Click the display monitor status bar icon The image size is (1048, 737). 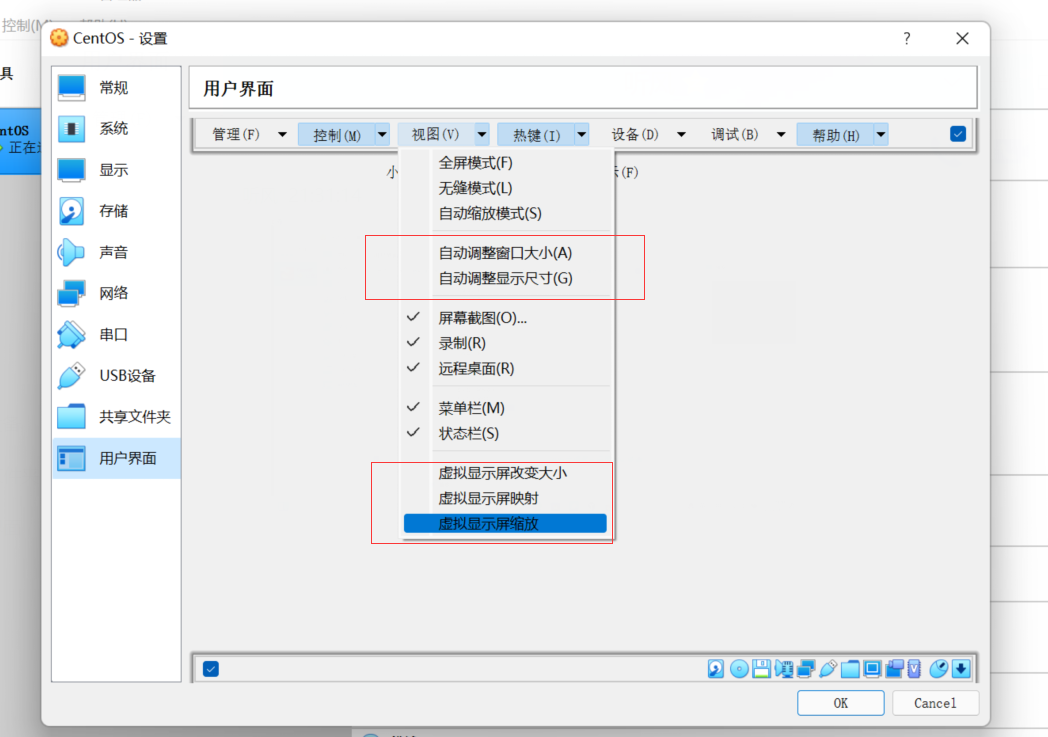872,669
